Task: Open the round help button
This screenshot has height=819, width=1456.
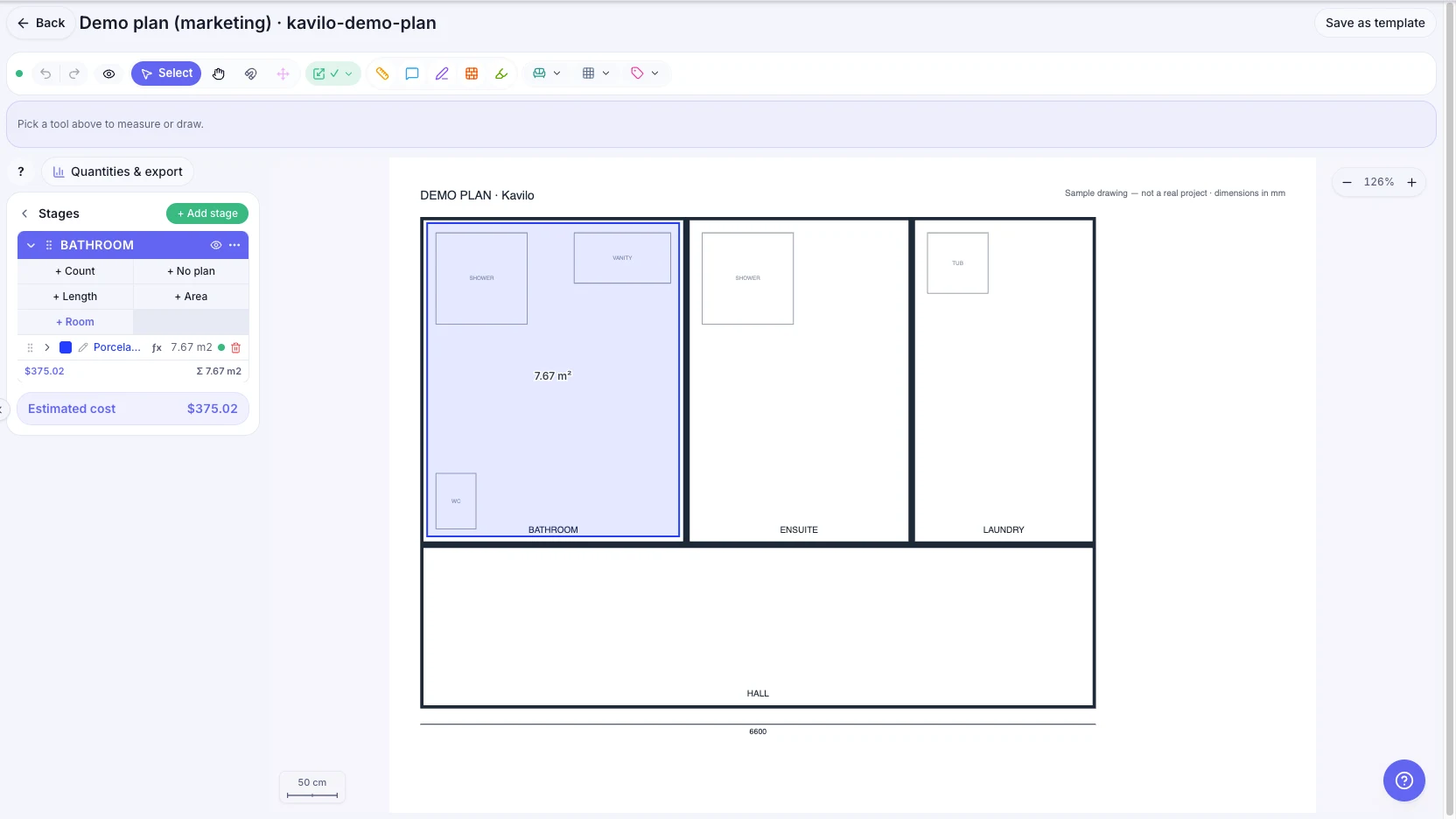Action: 1403,780
